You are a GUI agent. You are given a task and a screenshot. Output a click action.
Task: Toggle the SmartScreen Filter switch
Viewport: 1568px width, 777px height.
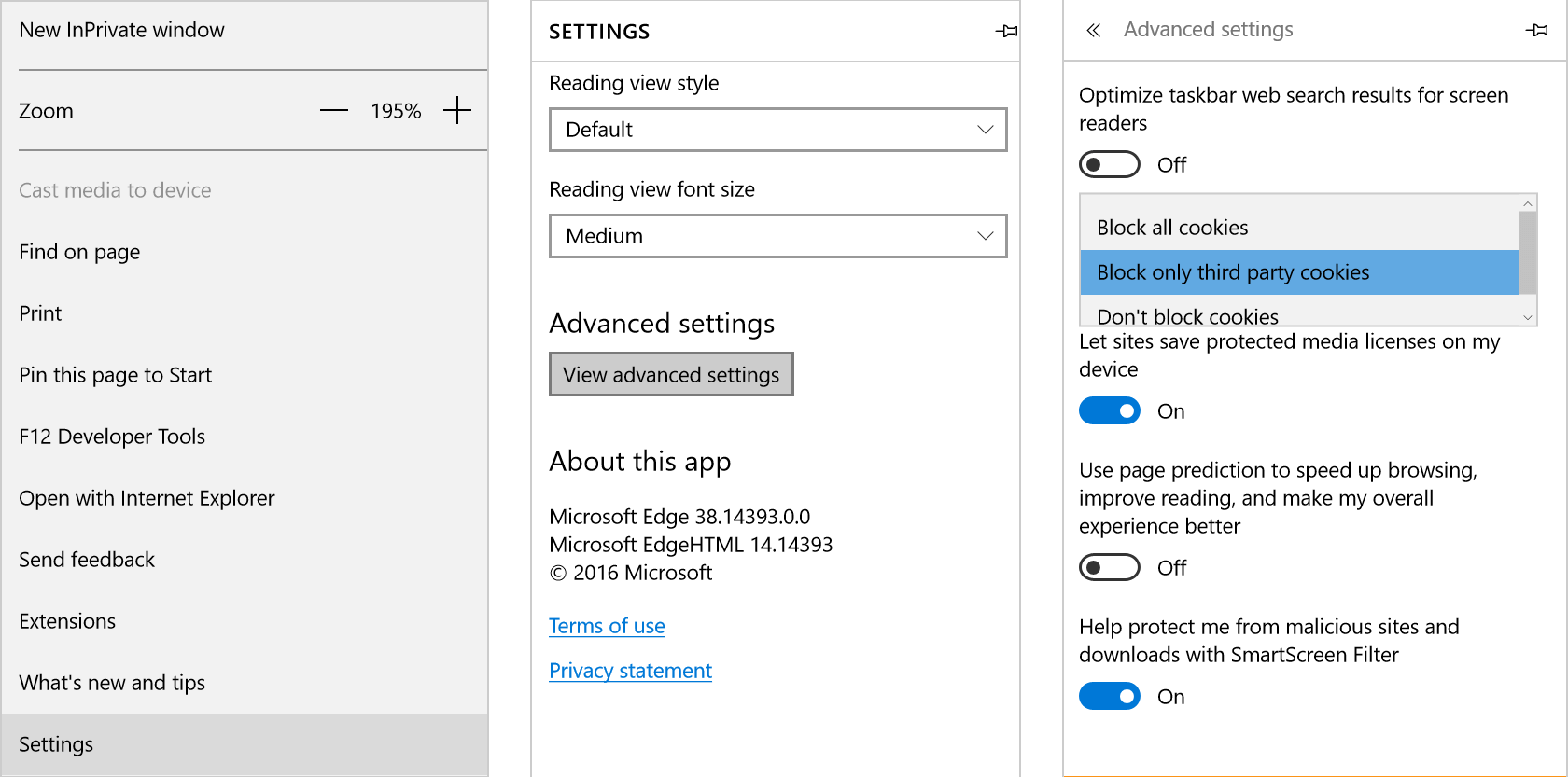(1110, 696)
